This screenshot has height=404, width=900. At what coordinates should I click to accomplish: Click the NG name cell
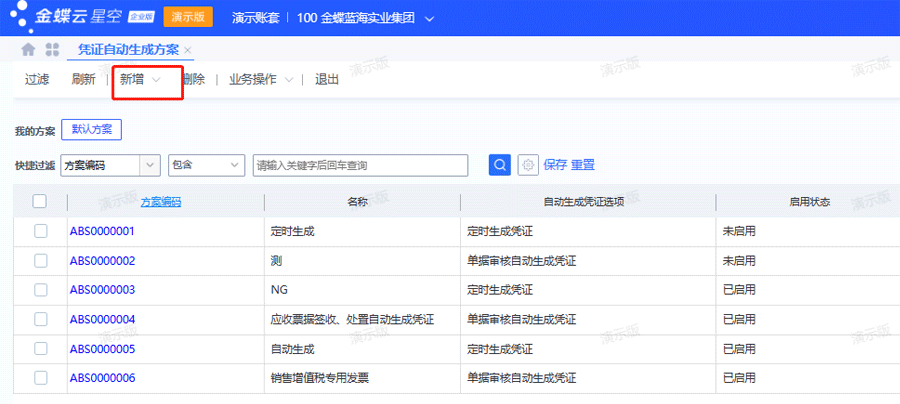pyautogui.click(x=279, y=290)
